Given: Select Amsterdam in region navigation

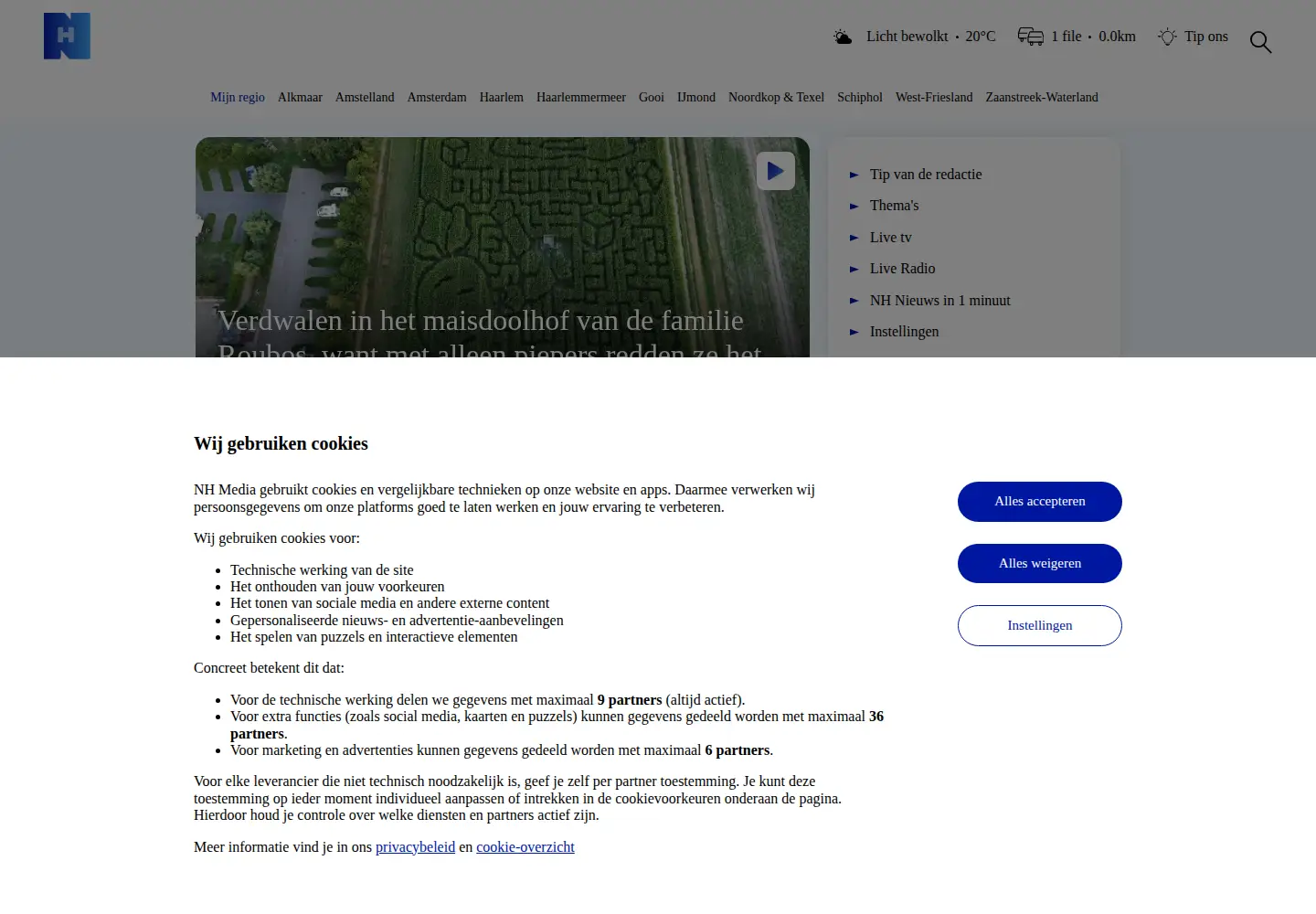Looking at the screenshot, I should pos(437,97).
